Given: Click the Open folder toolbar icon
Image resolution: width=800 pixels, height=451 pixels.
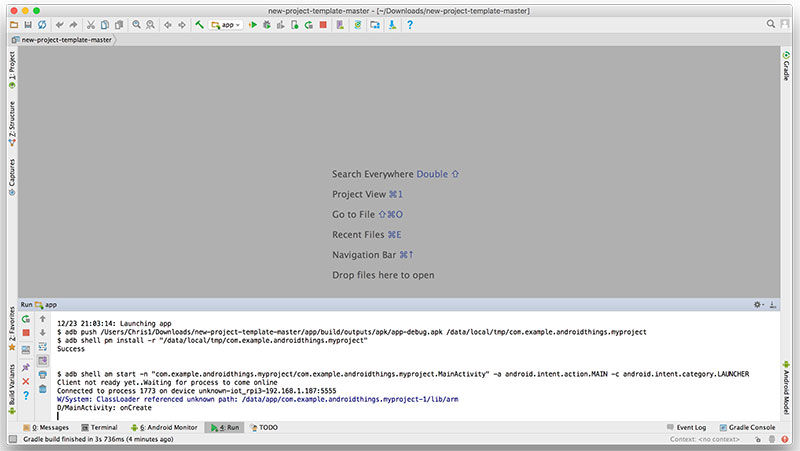Looking at the screenshot, I should coord(14,24).
